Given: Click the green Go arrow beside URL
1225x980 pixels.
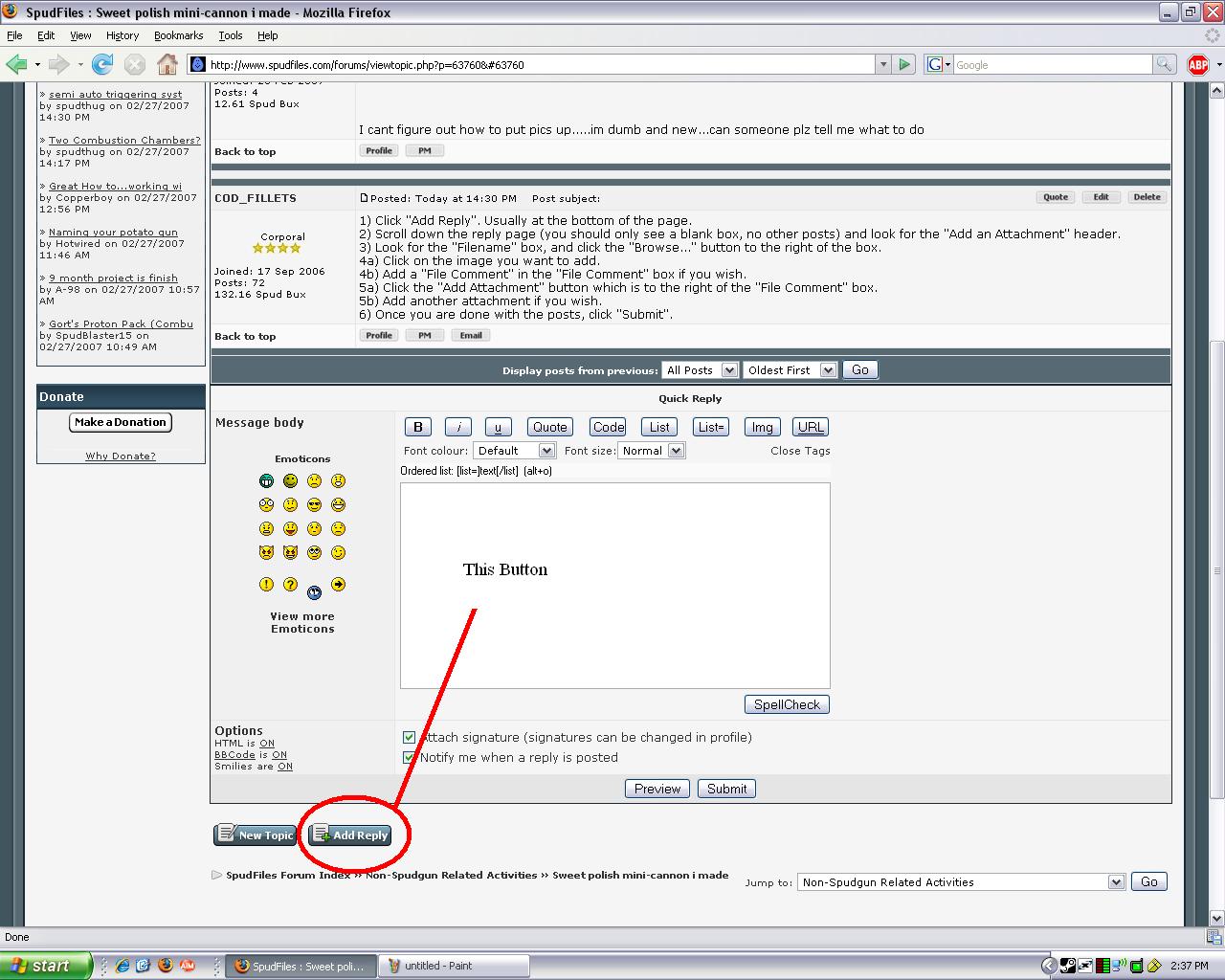Looking at the screenshot, I should [904, 64].
